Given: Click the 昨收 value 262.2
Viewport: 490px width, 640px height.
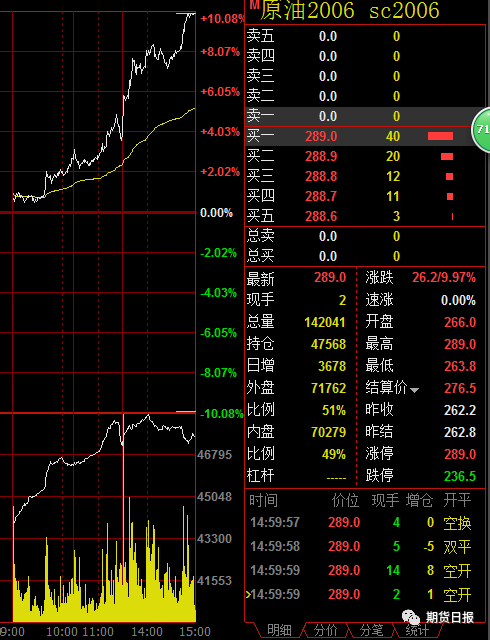Looking at the screenshot, I should click(x=460, y=410).
